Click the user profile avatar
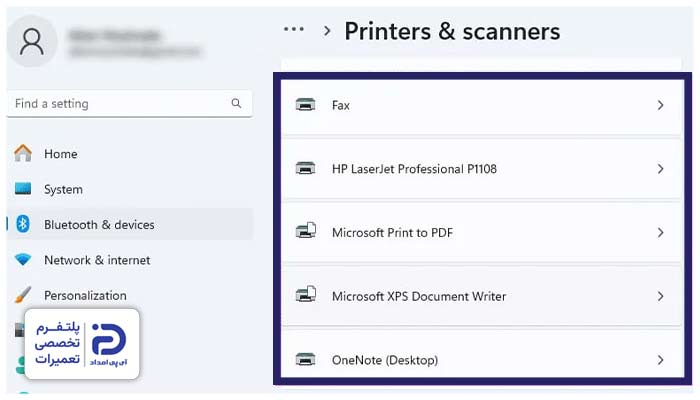Image resolution: width=700 pixels, height=400 pixels. 32,42
